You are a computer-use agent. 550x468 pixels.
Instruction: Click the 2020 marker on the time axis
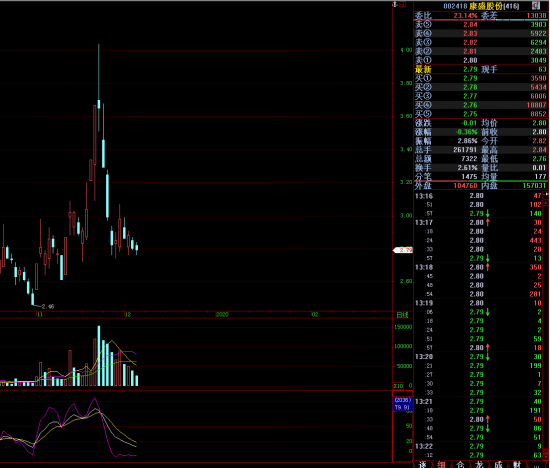tap(222, 314)
